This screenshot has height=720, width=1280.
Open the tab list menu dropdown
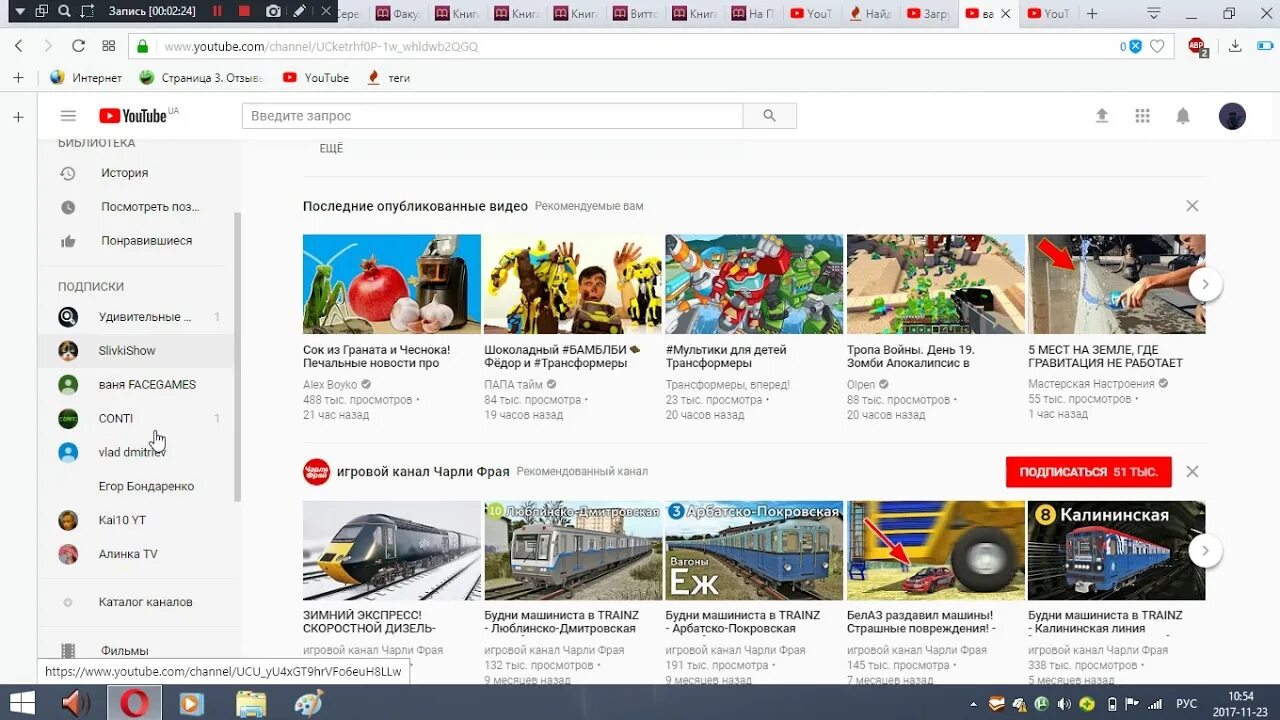(1153, 13)
